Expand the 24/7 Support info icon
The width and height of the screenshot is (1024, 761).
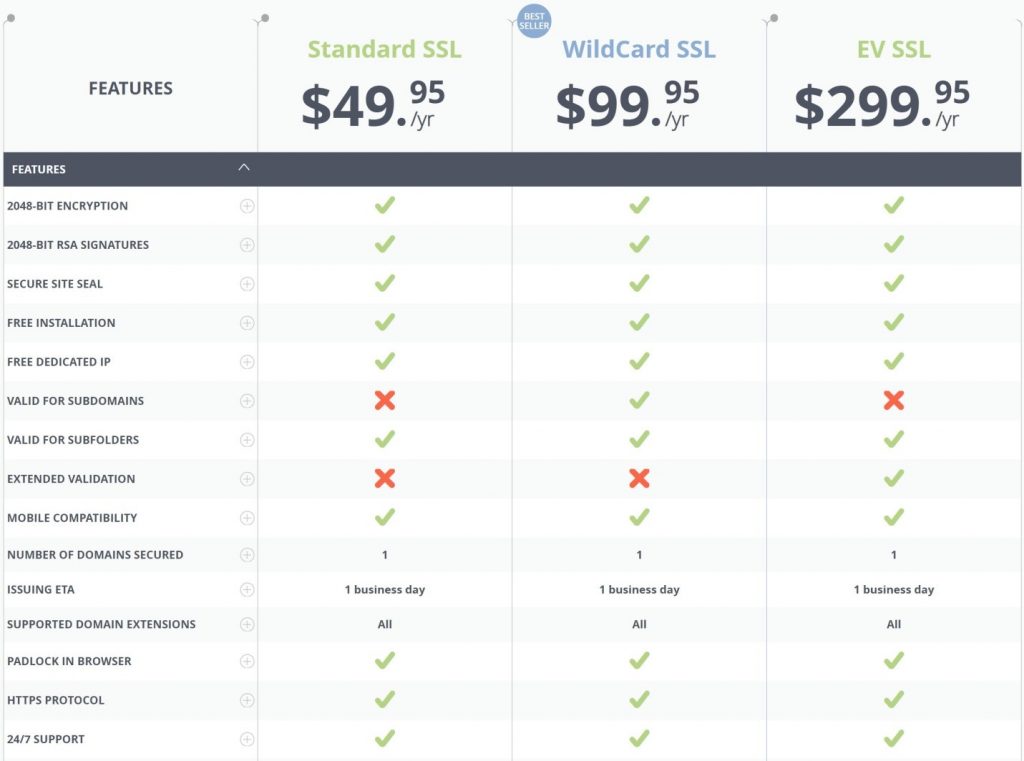click(x=247, y=739)
